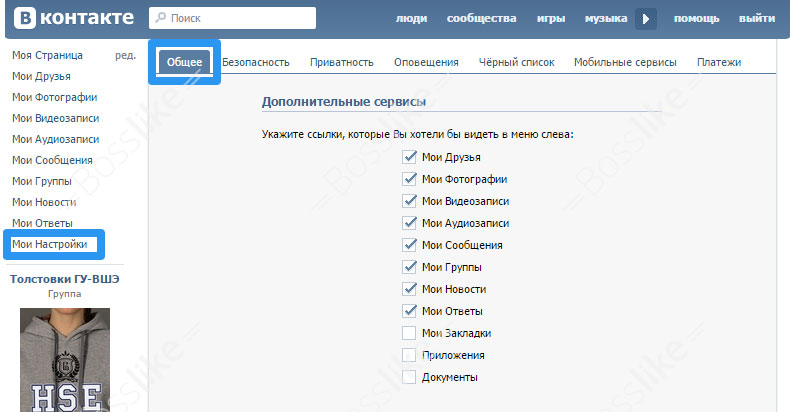This screenshot has width=790, height=412.
Task: Open Мои Сообщения in left menu
Action: coord(52,160)
